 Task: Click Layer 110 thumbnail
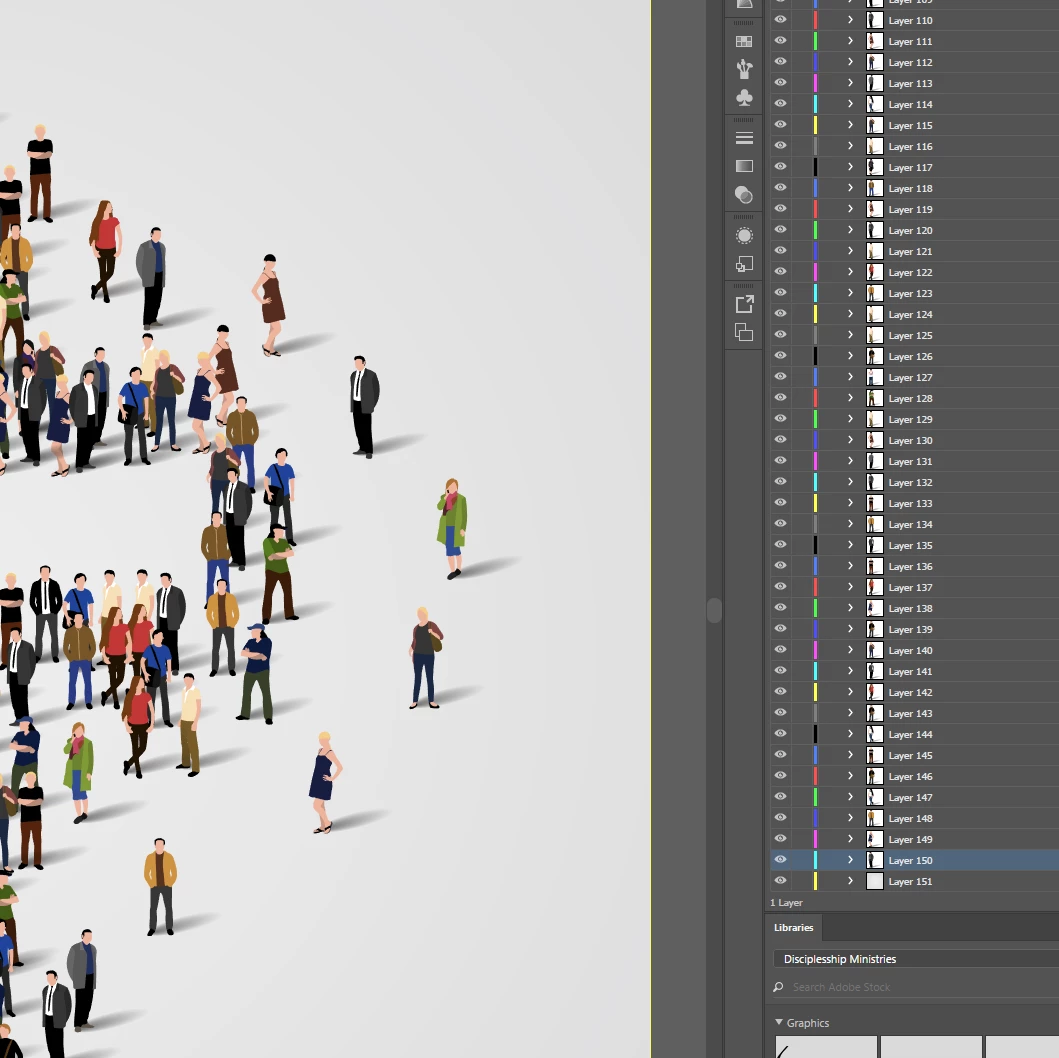click(x=875, y=20)
